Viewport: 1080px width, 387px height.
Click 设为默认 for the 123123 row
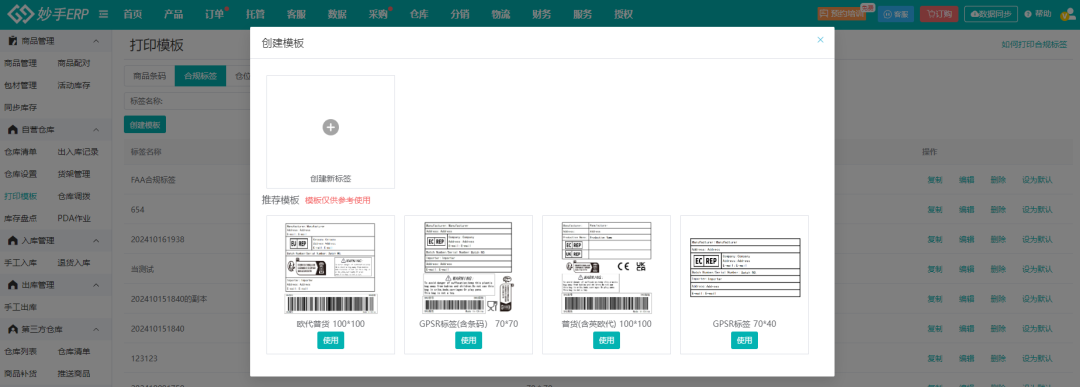point(1037,358)
